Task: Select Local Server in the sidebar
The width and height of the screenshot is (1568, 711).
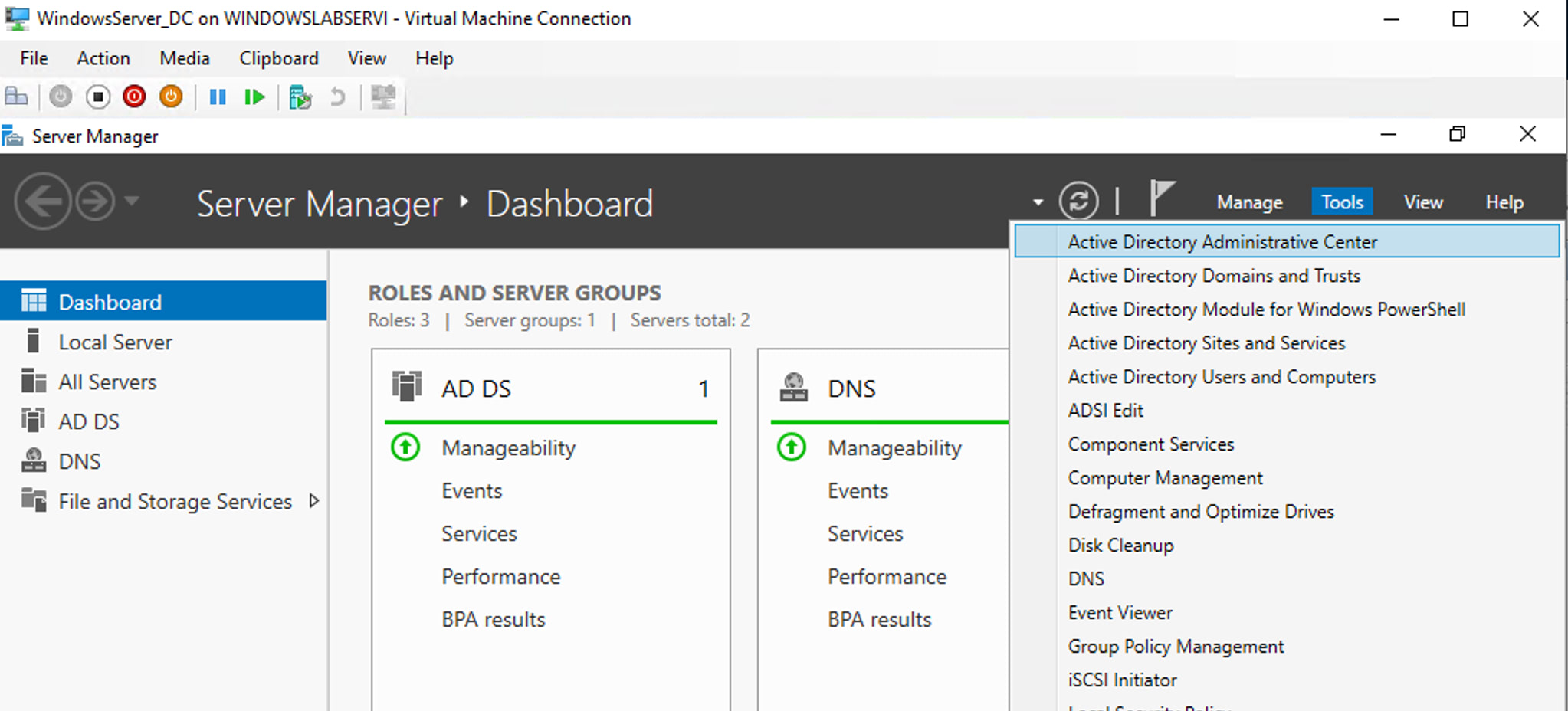Action: tap(115, 342)
